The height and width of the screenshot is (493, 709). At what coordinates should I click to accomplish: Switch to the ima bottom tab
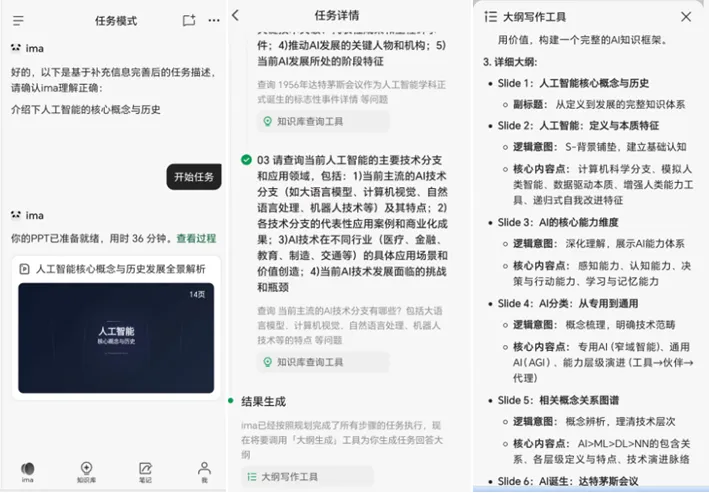point(28,473)
